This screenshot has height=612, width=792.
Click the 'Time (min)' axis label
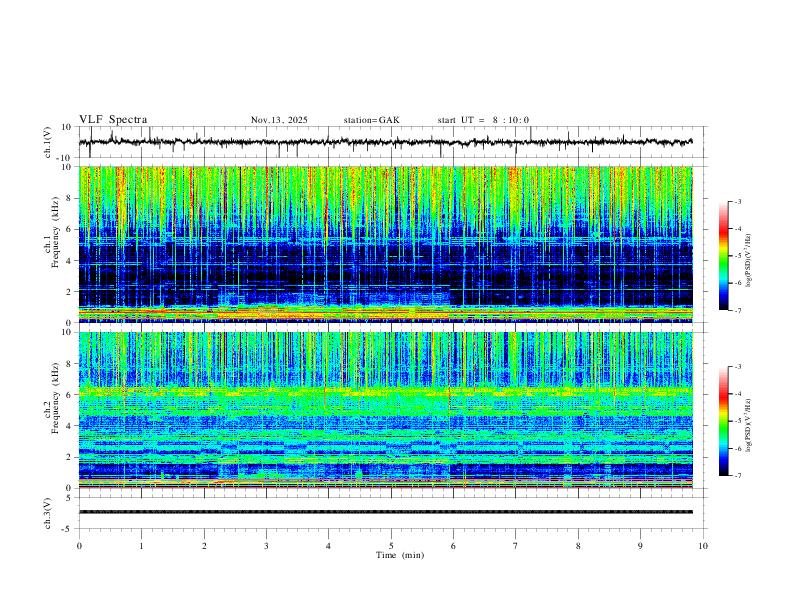(400, 555)
